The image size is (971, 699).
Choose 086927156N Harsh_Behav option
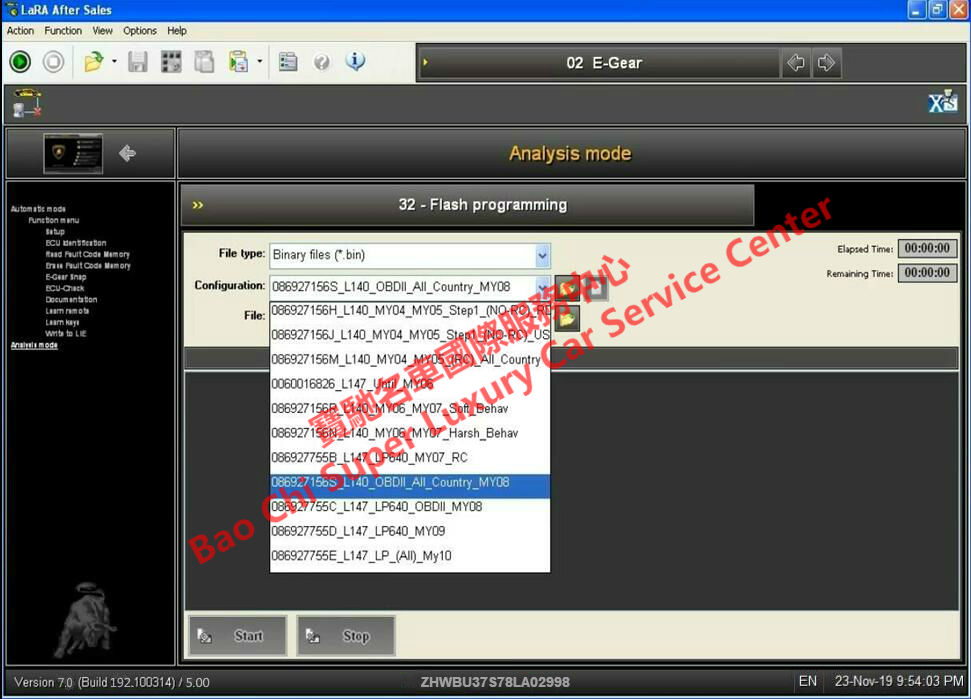[x=410, y=433]
